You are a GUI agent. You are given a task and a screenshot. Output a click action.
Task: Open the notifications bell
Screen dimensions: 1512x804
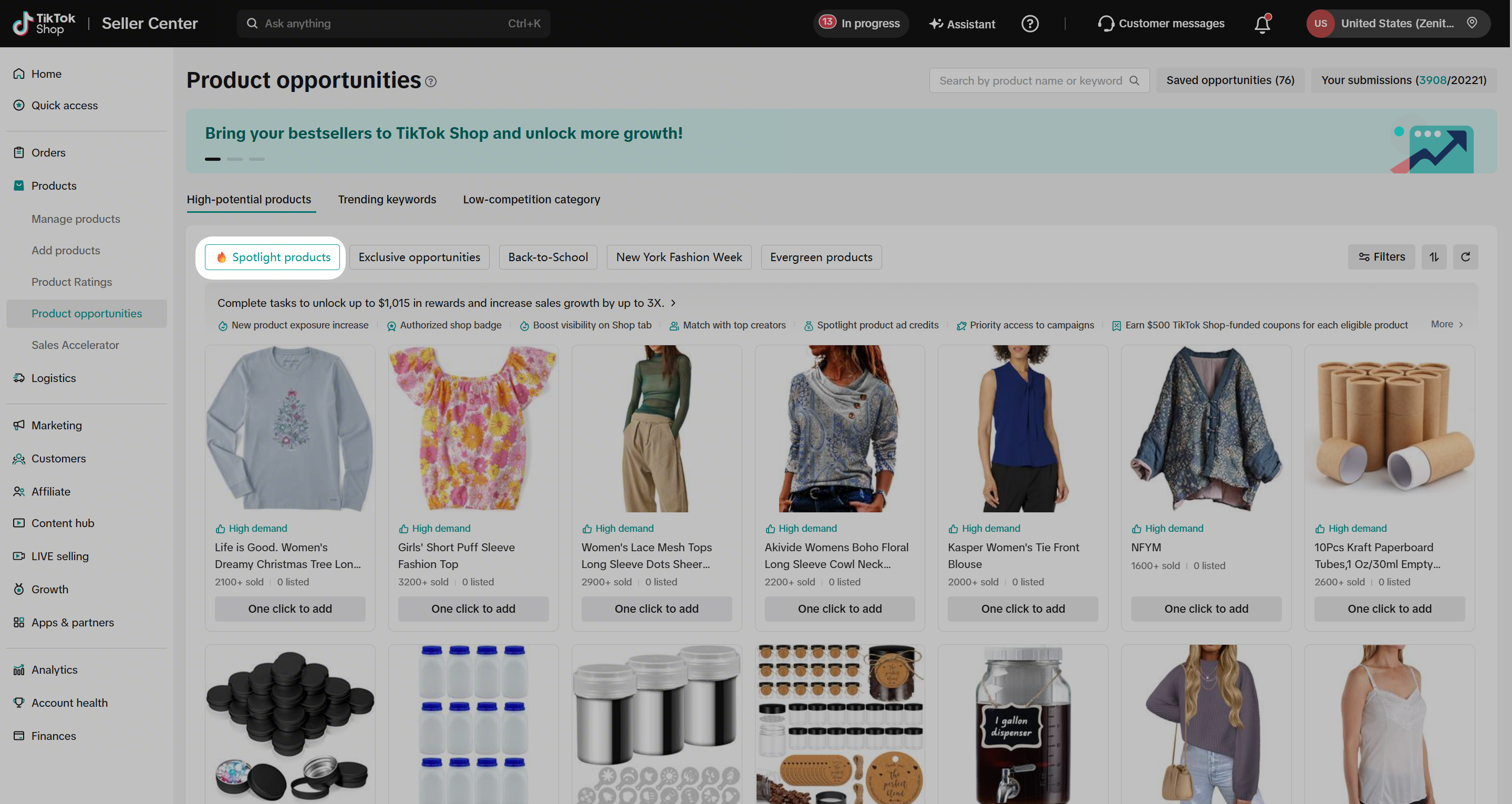1262,24
